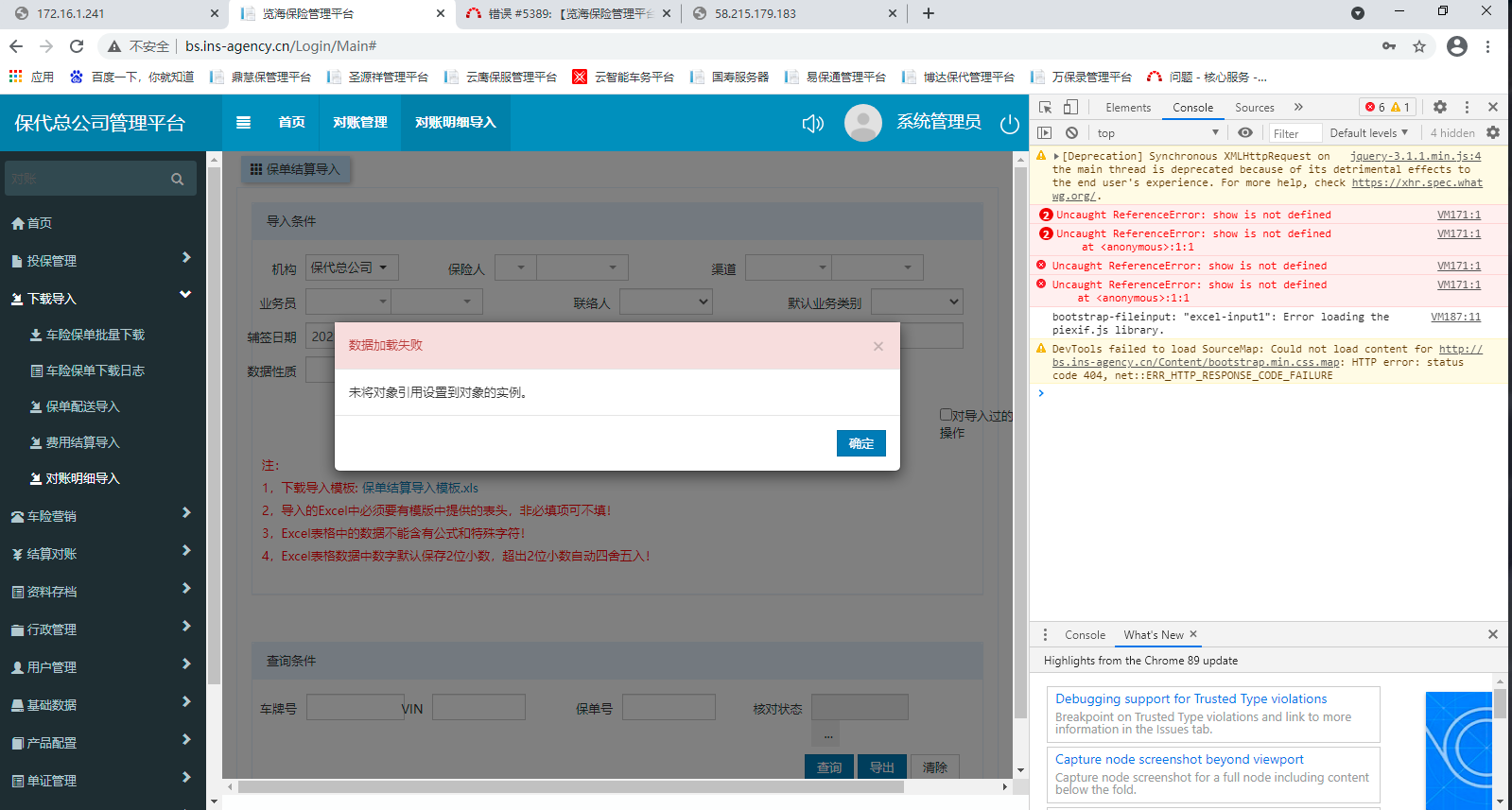Toggle the hamburger sidebar menu icon

243,122
